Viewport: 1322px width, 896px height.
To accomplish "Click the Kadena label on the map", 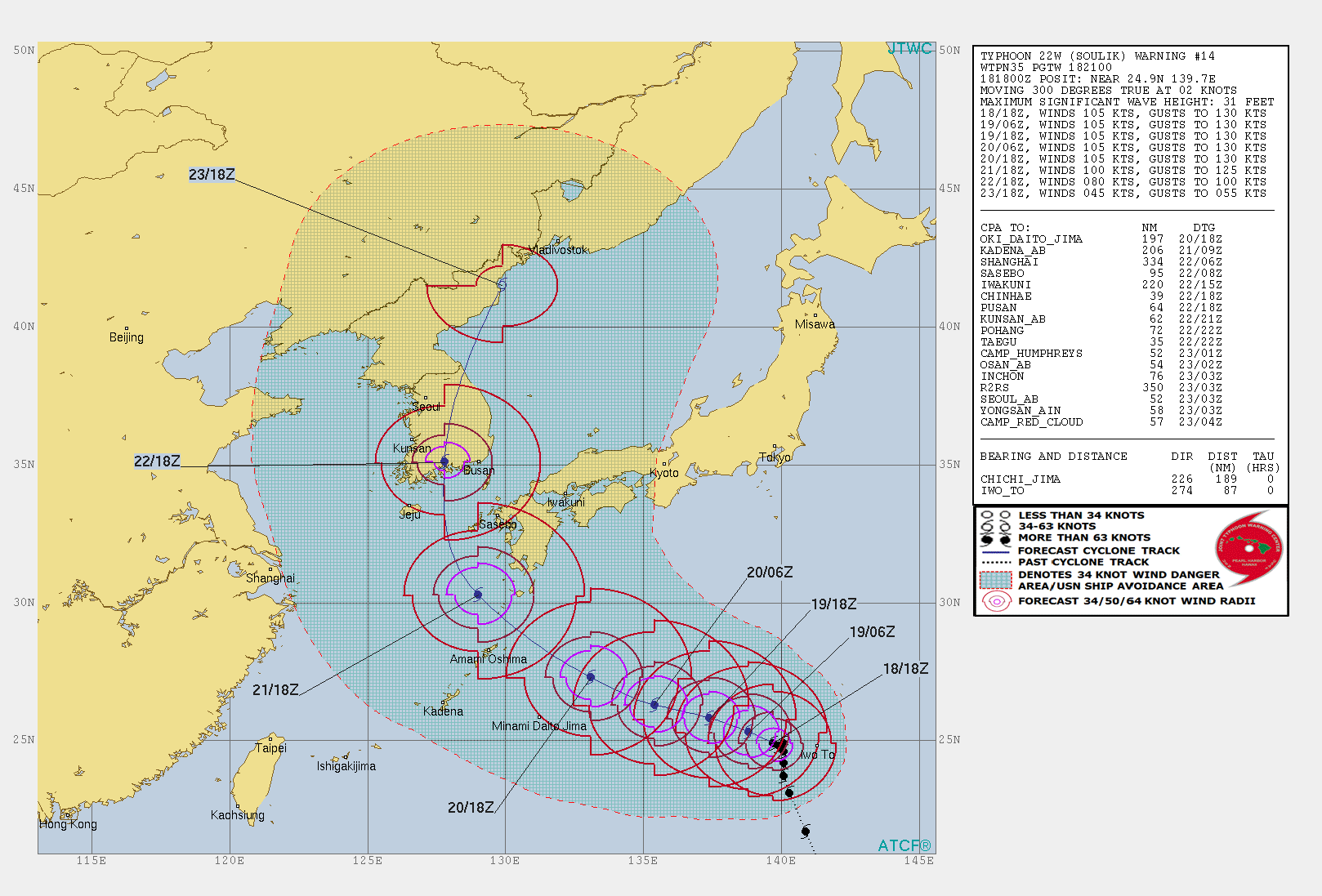I will tap(443, 711).
